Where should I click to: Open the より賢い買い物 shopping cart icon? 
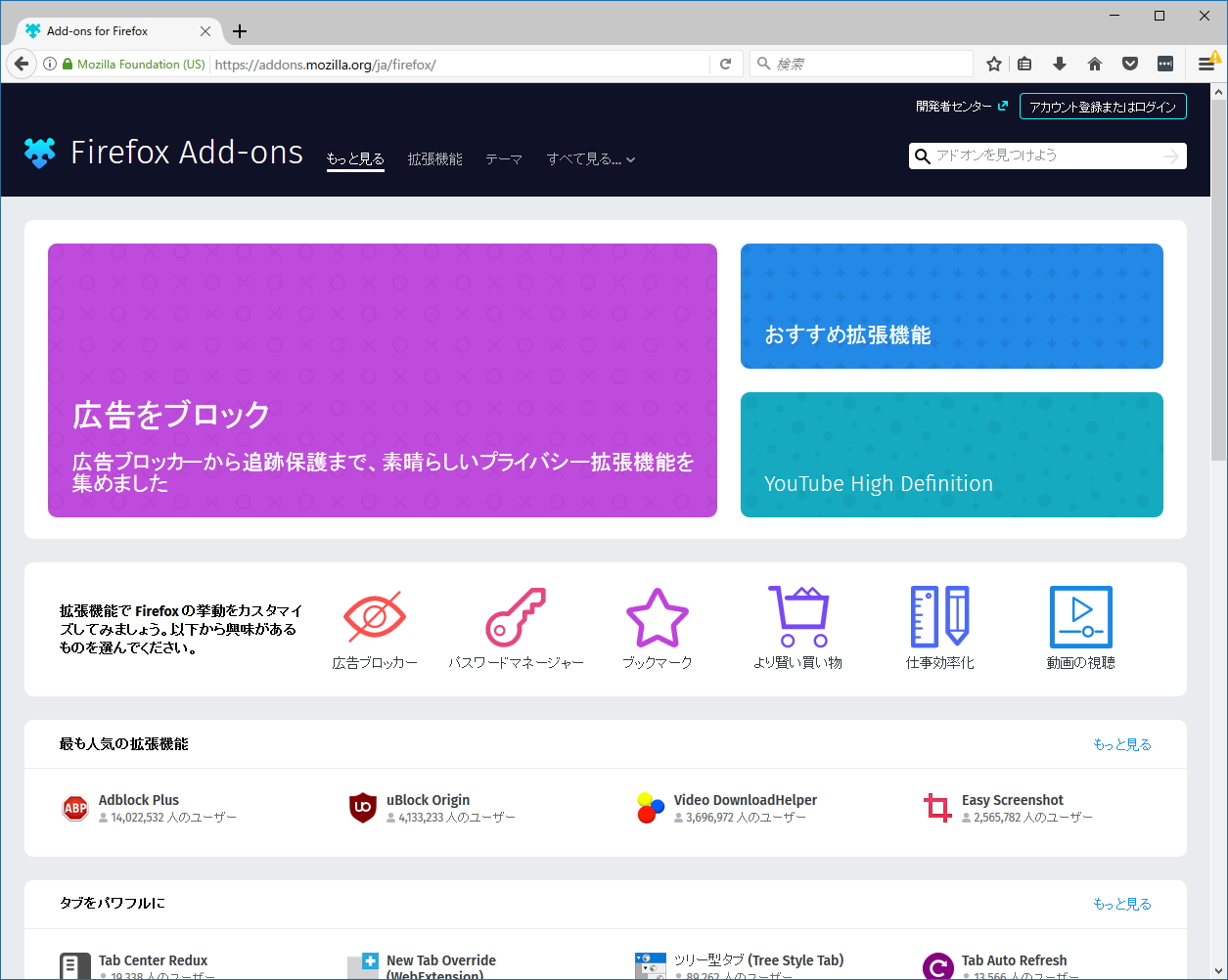[798, 616]
